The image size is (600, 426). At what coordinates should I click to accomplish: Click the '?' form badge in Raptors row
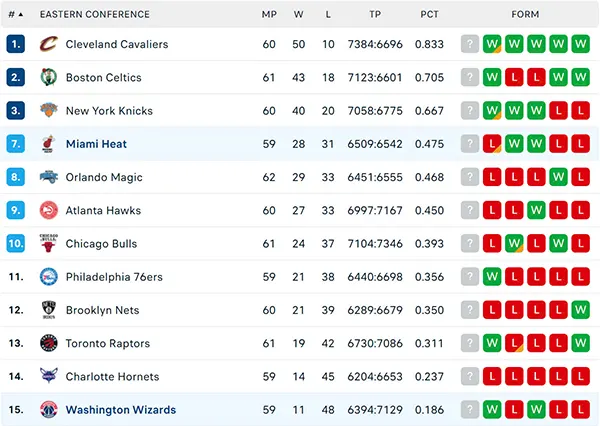point(470,343)
